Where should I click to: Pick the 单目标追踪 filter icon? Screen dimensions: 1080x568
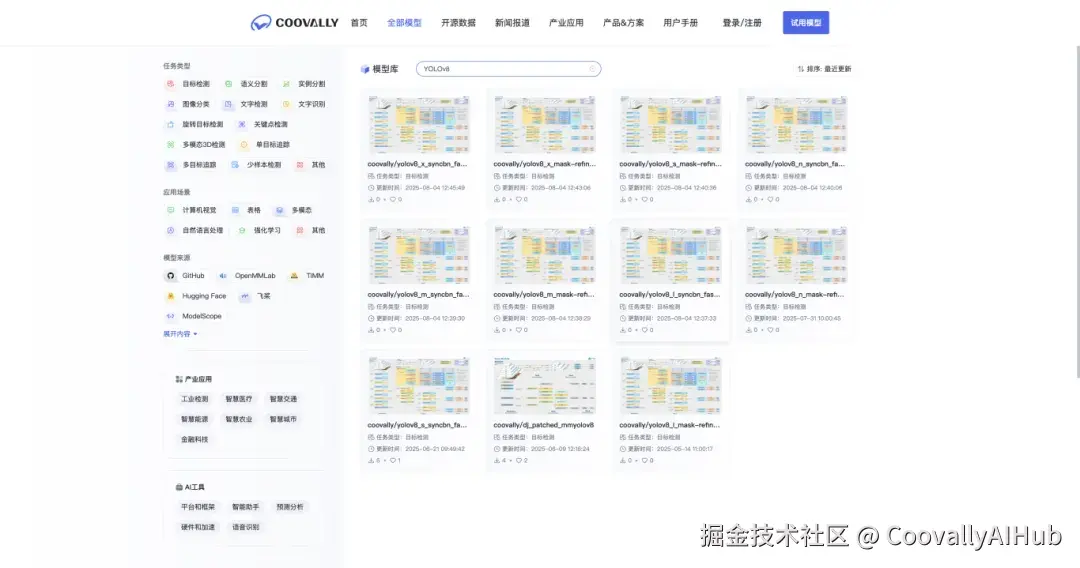pos(243,145)
